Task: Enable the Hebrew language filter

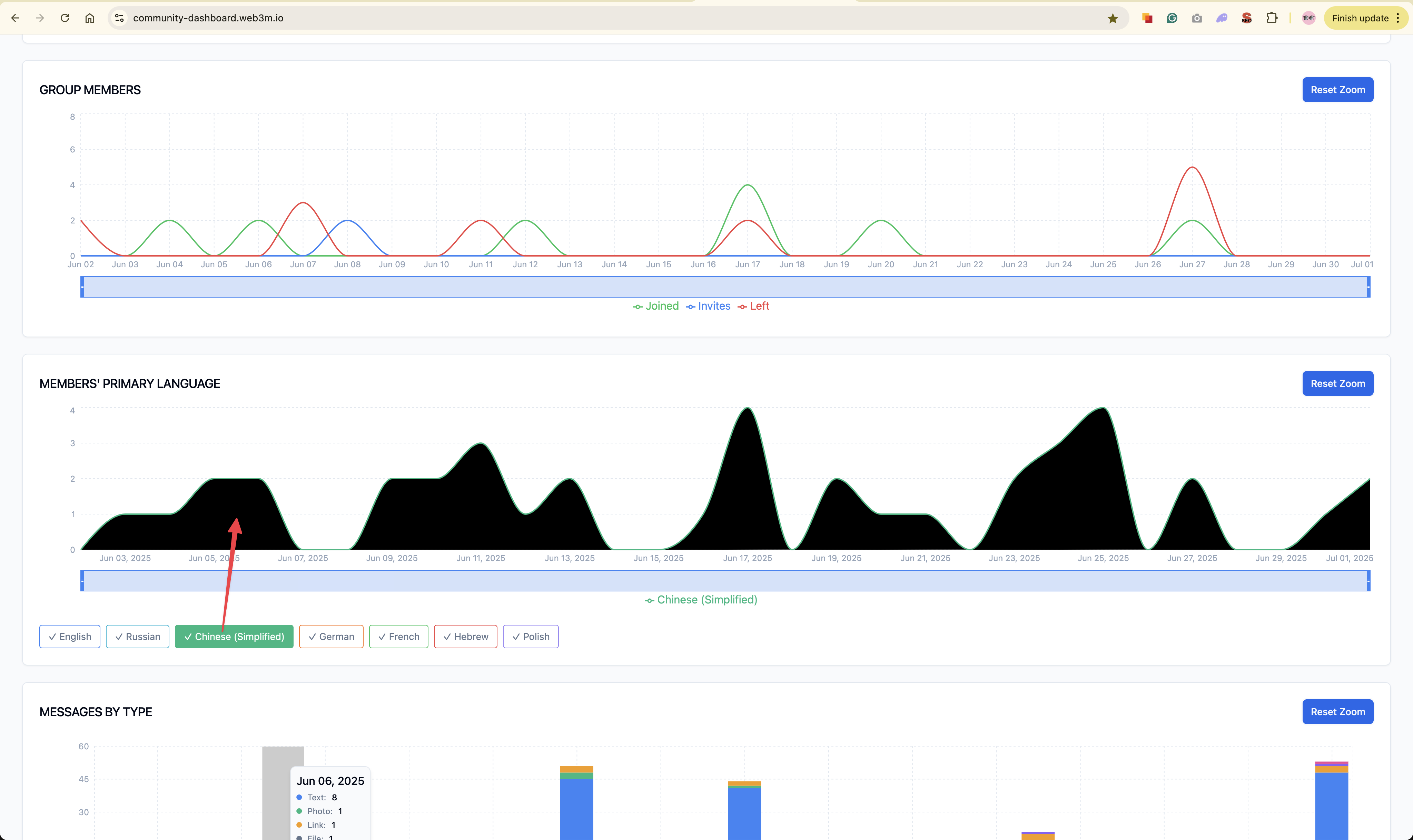Action: (465, 636)
